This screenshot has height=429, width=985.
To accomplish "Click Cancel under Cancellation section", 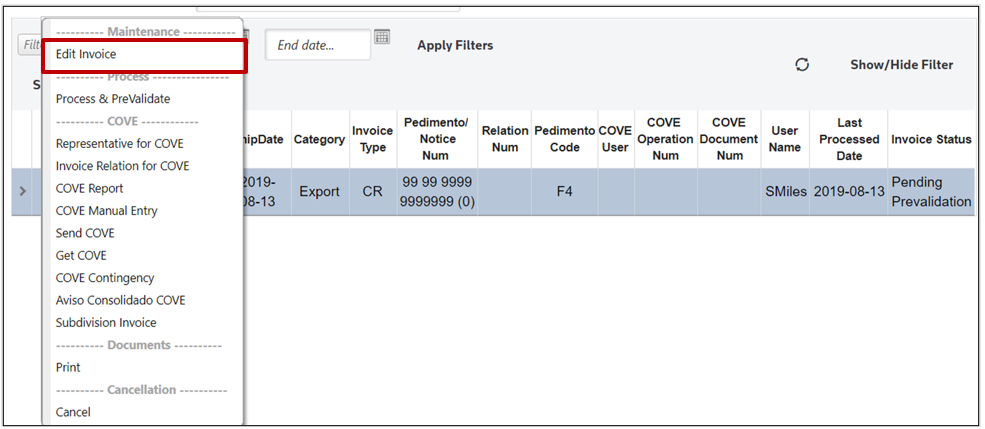I will pos(73,412).
